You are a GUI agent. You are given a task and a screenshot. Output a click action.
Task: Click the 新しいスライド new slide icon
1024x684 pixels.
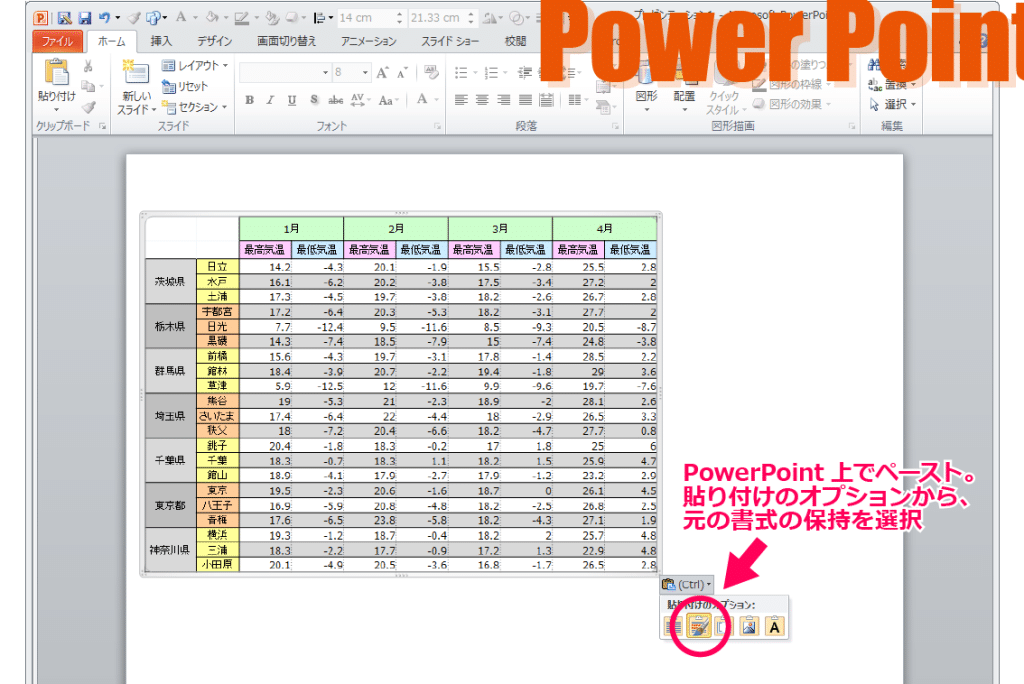coord(136,73)
